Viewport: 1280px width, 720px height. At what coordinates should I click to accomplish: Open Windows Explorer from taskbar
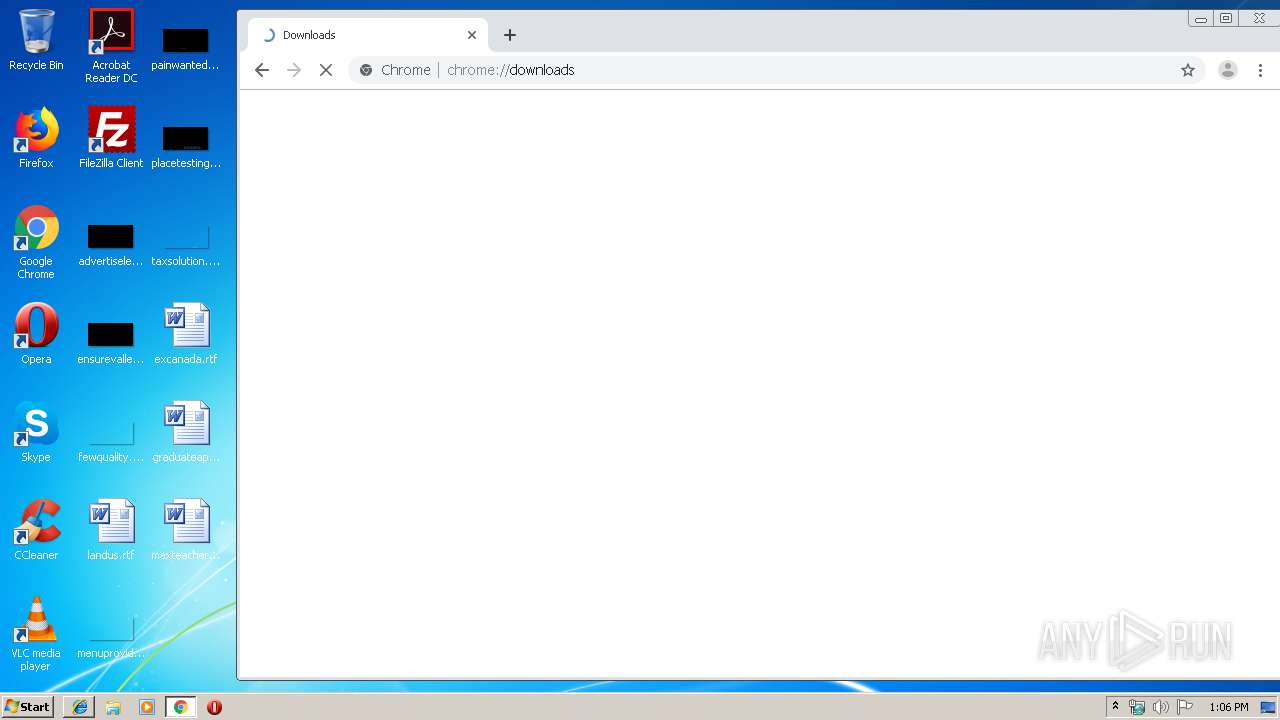point(113,707)
